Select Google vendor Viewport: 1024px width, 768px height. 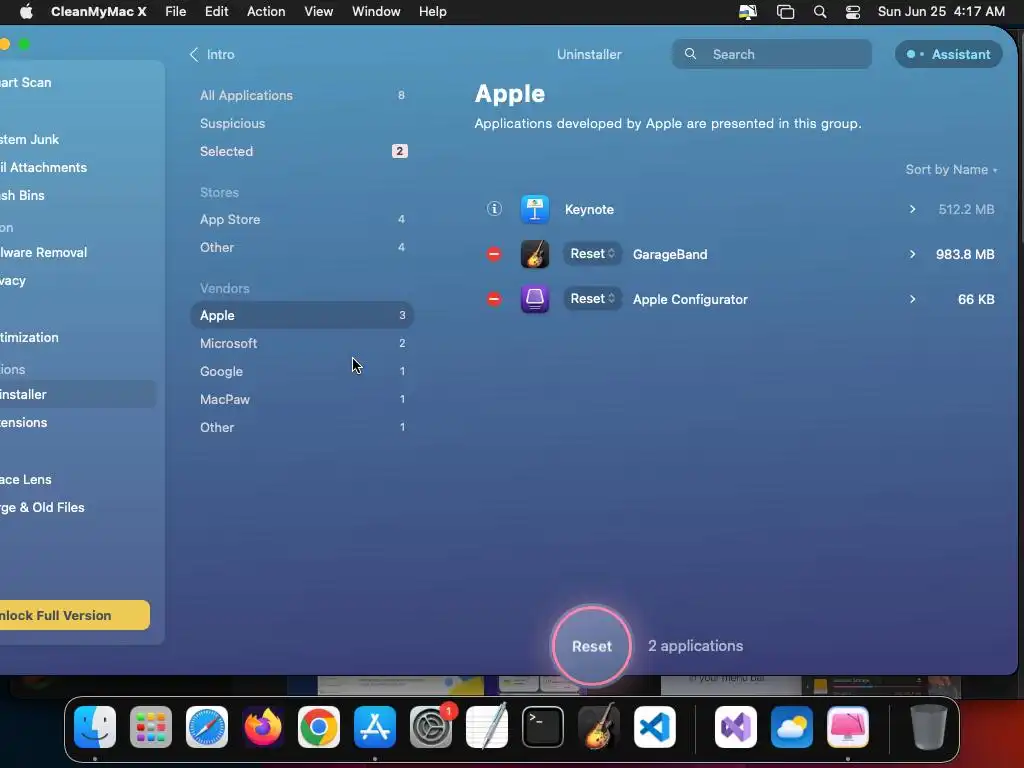pyautogui.click(x=302, y=372)
